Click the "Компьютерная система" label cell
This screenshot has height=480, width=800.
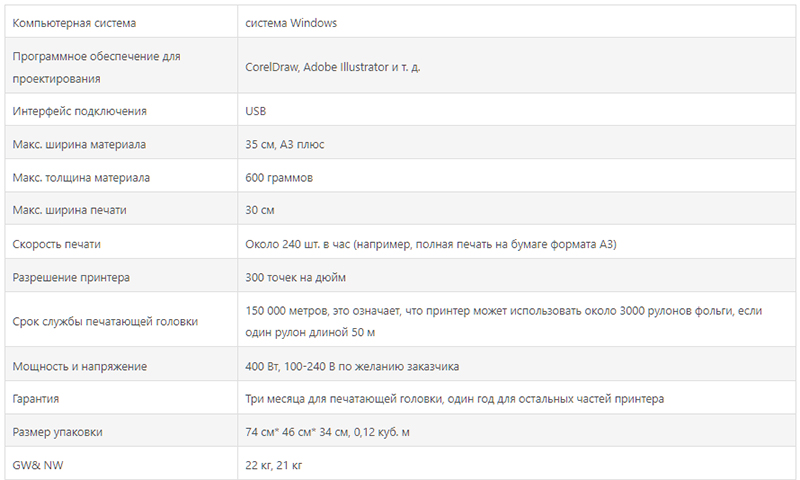pyautogui.click(x=75, y=22)
